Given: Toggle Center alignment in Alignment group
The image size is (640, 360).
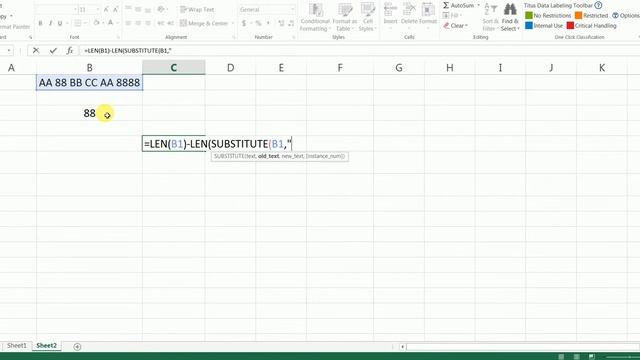Looking at the screenshot, I should (x=138, y=23).
